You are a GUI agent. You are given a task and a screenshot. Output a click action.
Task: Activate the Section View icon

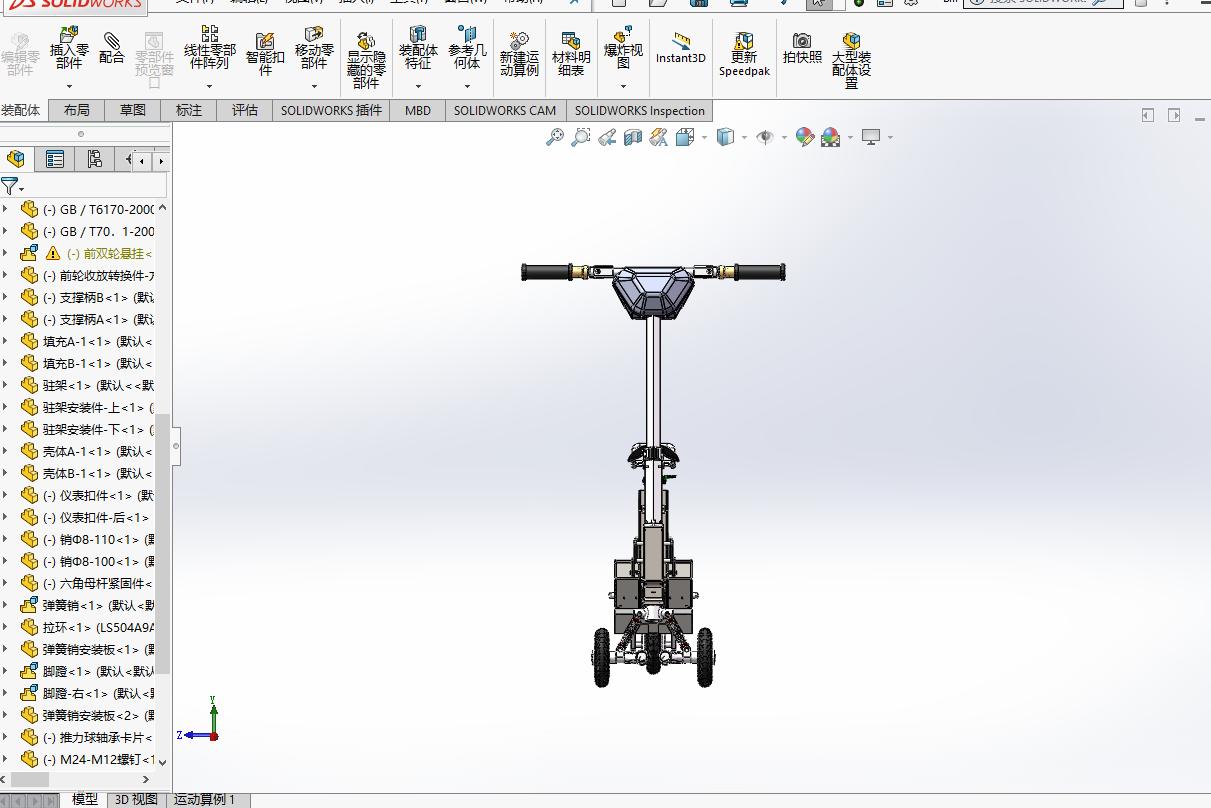632,137
